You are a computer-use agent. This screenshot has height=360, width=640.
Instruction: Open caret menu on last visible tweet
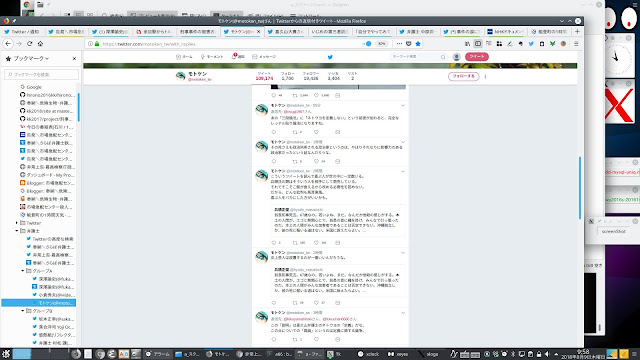point(403,313)
